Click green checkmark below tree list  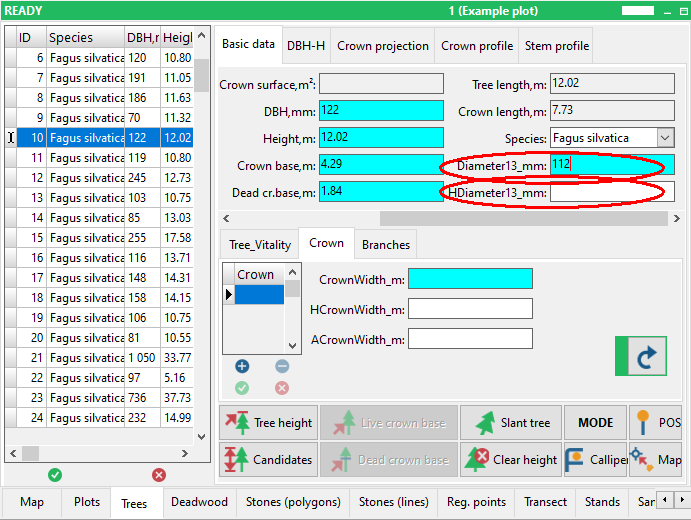pos(55,475)
